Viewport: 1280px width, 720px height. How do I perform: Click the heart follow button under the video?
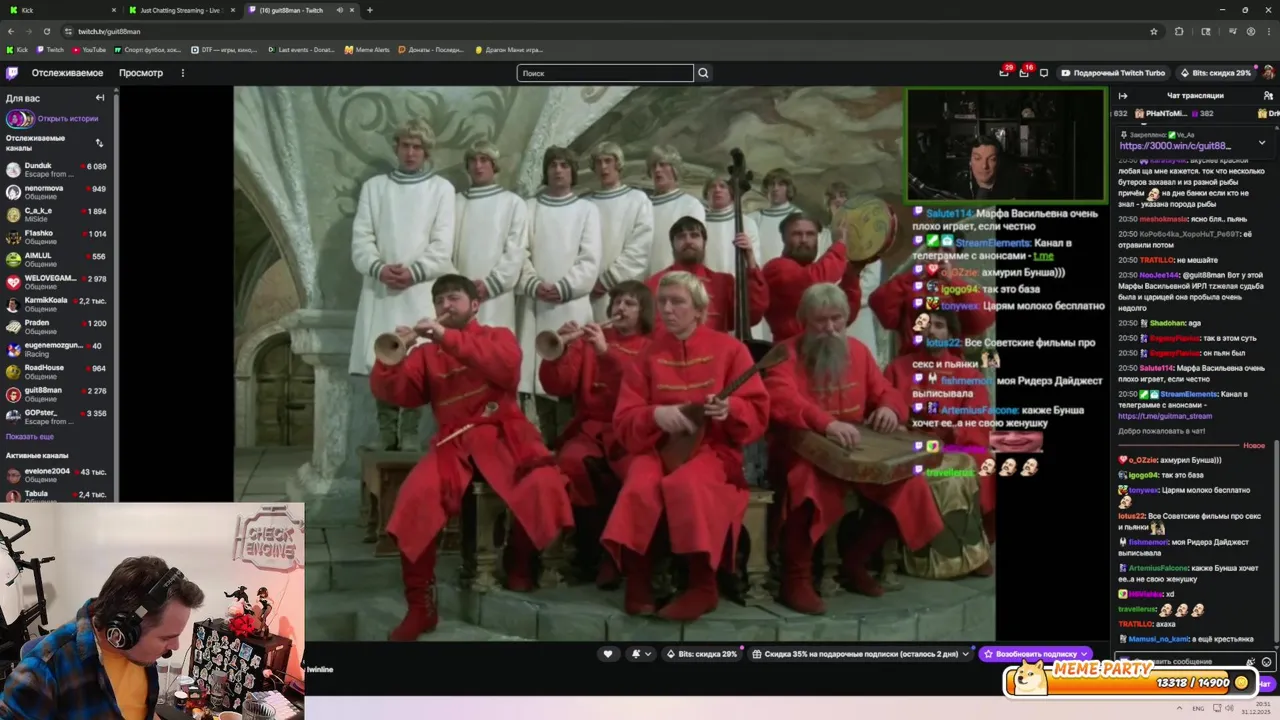pyautogui.click(x=607, y=654)
